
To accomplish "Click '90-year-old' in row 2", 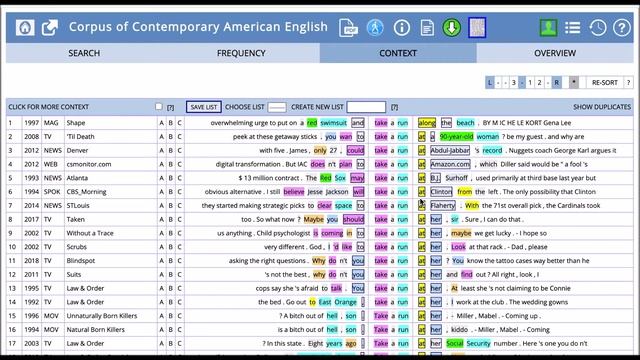I will [x=456, y=136].
